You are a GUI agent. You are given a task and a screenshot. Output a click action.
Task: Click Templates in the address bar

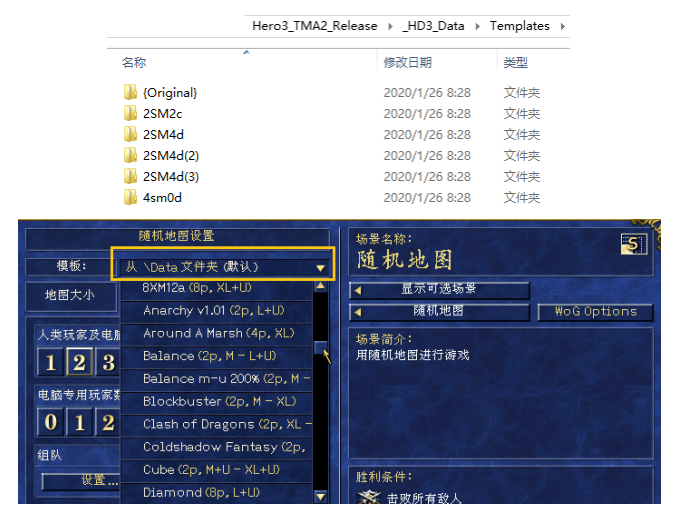519,26
